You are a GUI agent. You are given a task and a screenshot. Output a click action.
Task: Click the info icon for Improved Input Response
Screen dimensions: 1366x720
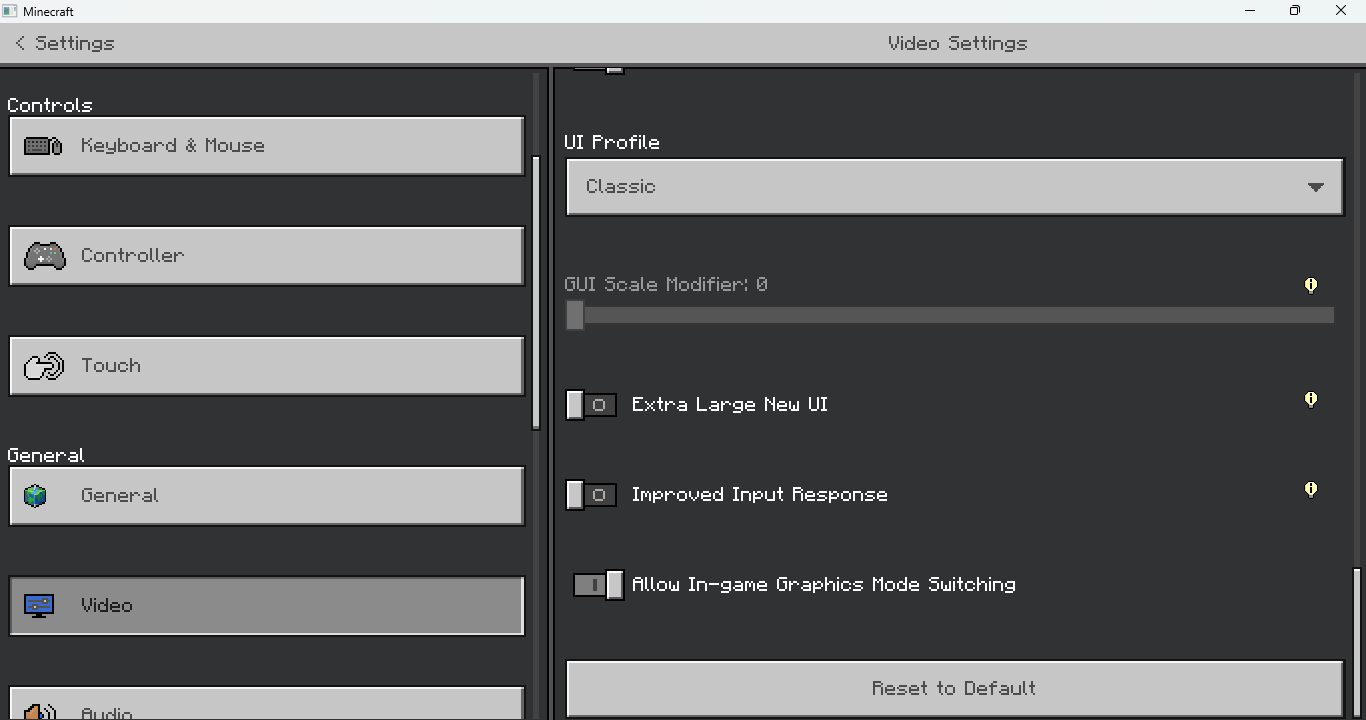pos(1310,490)
